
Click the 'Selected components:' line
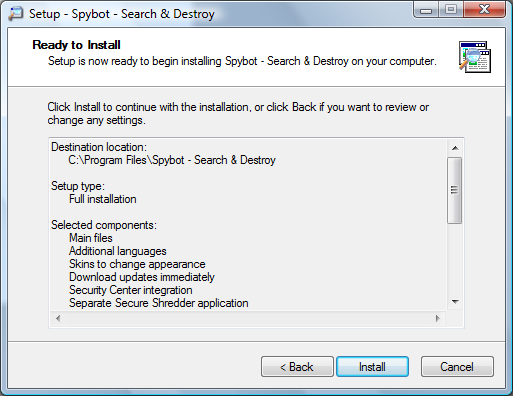click(104, 225)
